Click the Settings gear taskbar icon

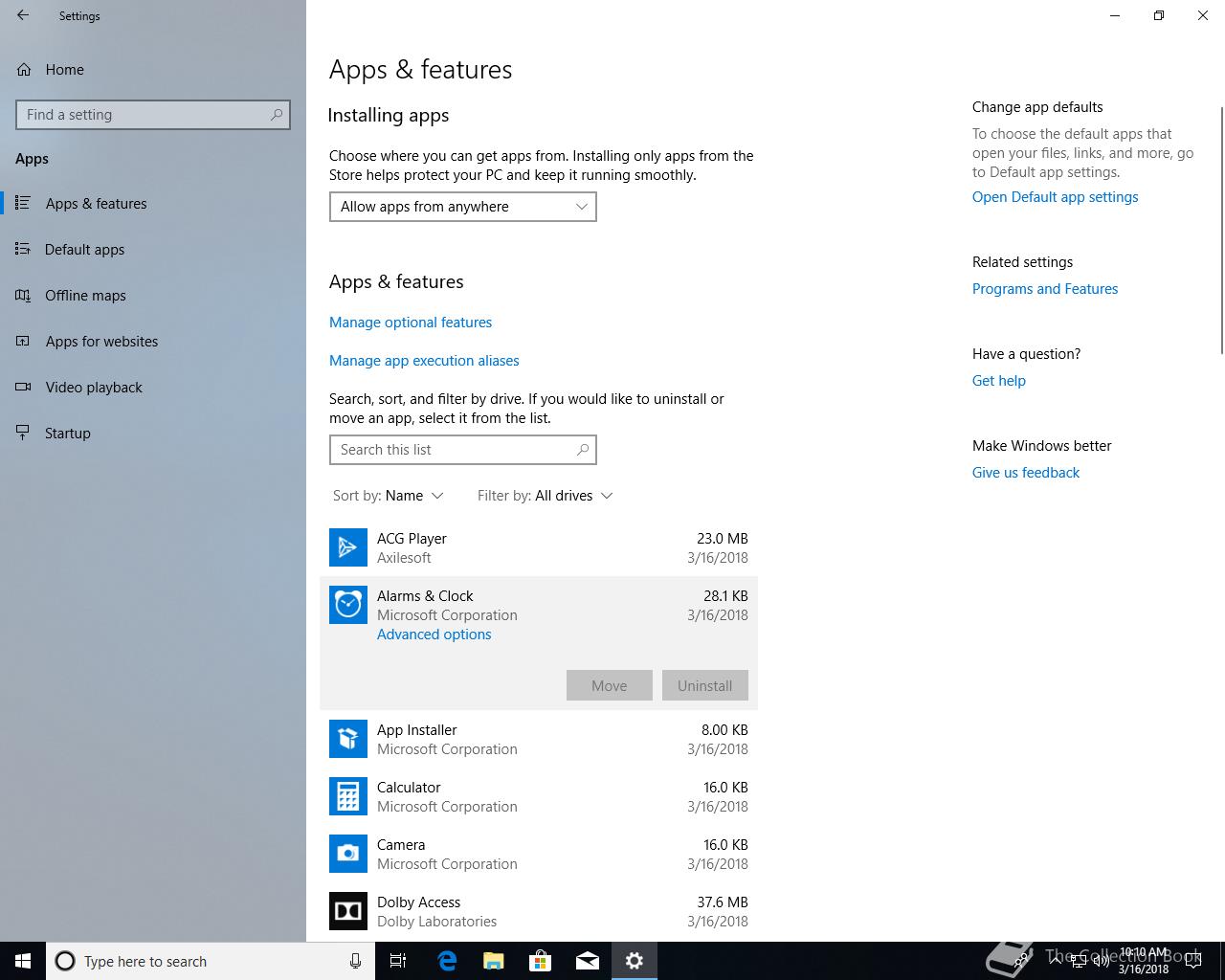[x=635, y=961]
